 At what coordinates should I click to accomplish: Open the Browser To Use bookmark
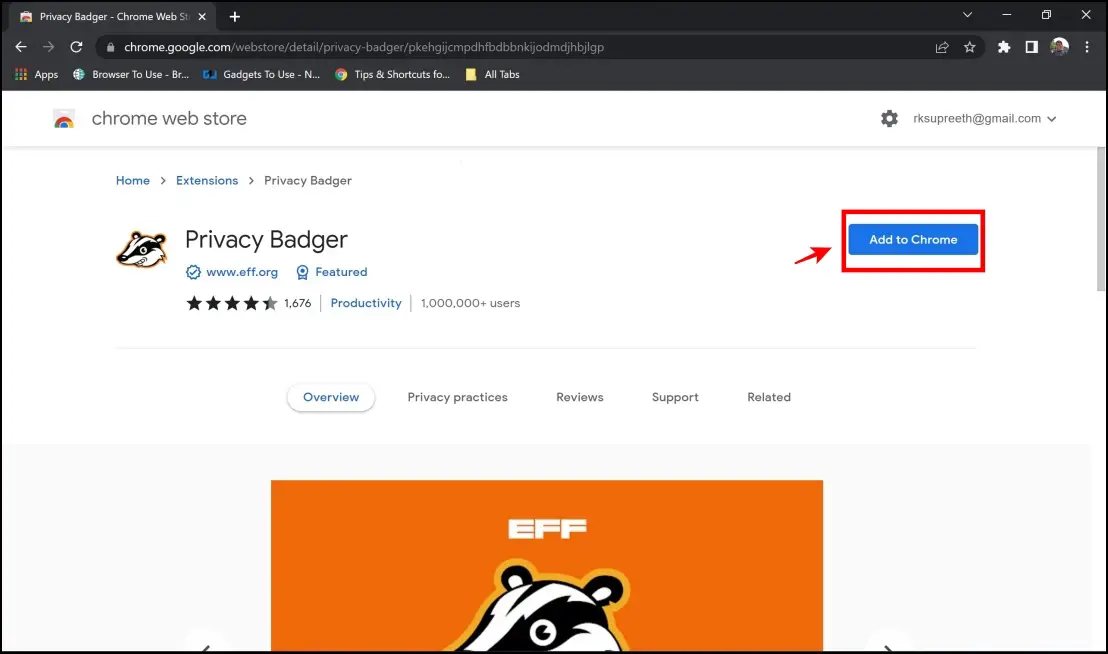point(131,74)
